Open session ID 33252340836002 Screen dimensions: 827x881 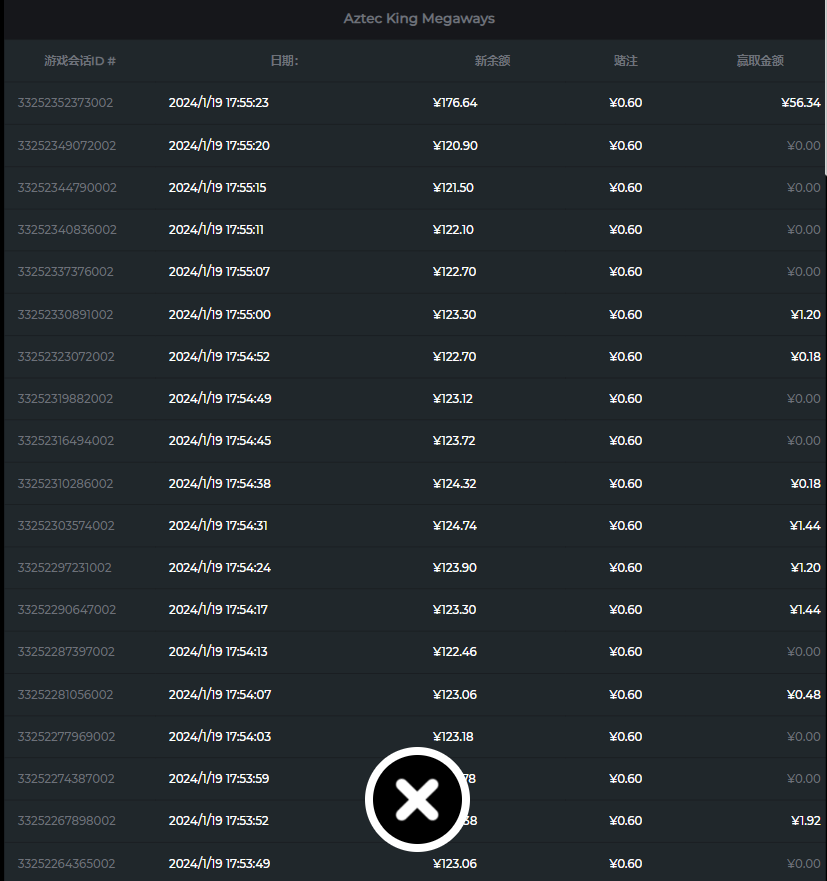67,230
